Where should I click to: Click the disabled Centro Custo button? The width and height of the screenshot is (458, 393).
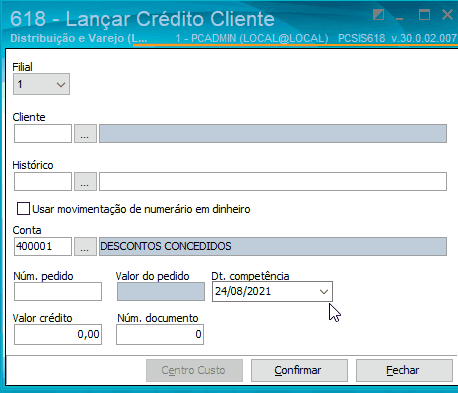(x=194, y=370)
